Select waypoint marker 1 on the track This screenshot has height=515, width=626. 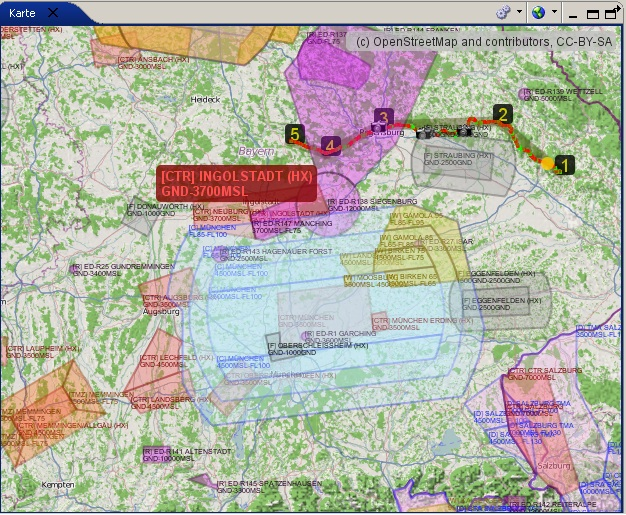565,165
